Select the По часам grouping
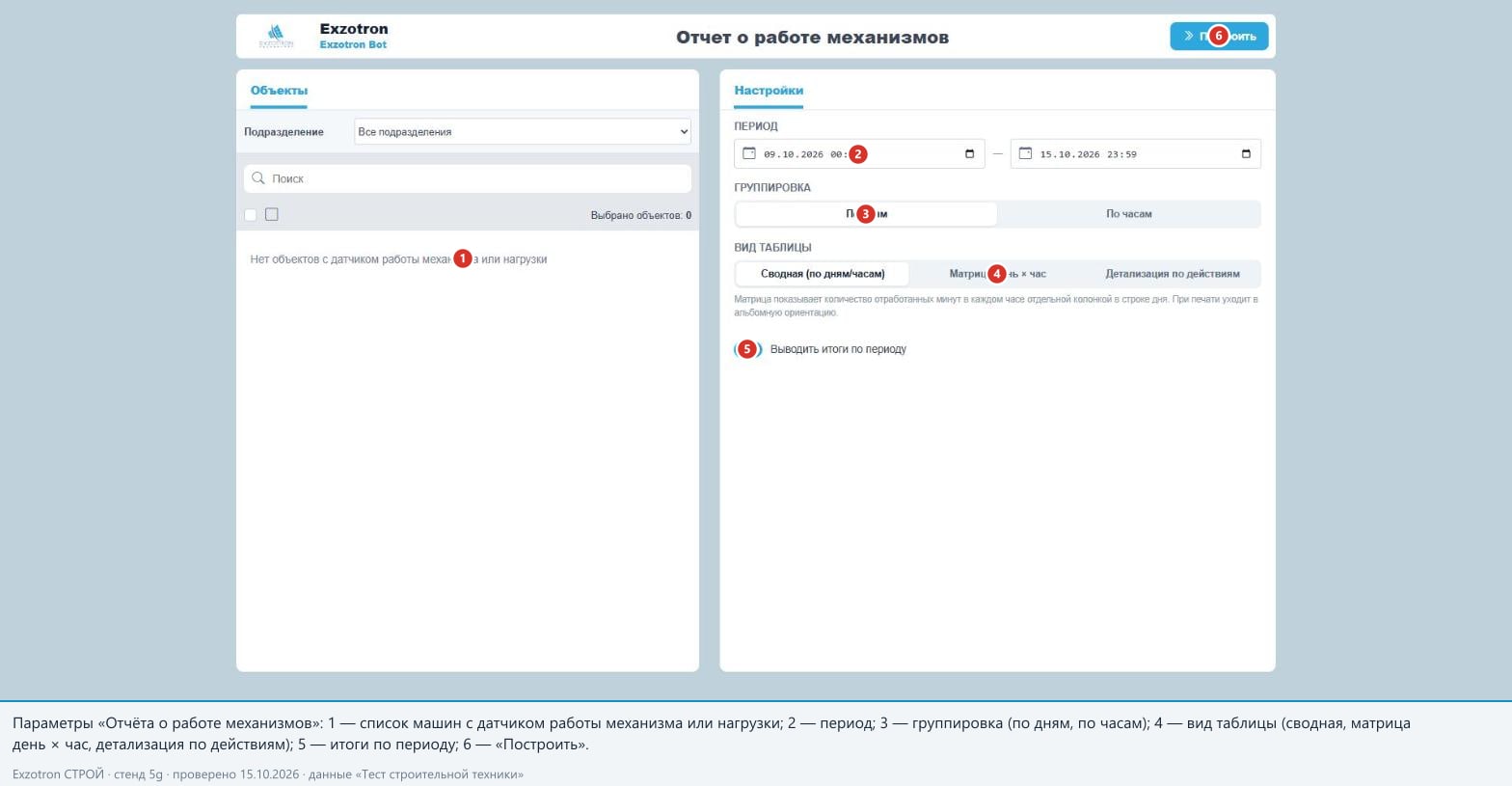Viewport: 1512px width, 786px height. pos(1128,214)
